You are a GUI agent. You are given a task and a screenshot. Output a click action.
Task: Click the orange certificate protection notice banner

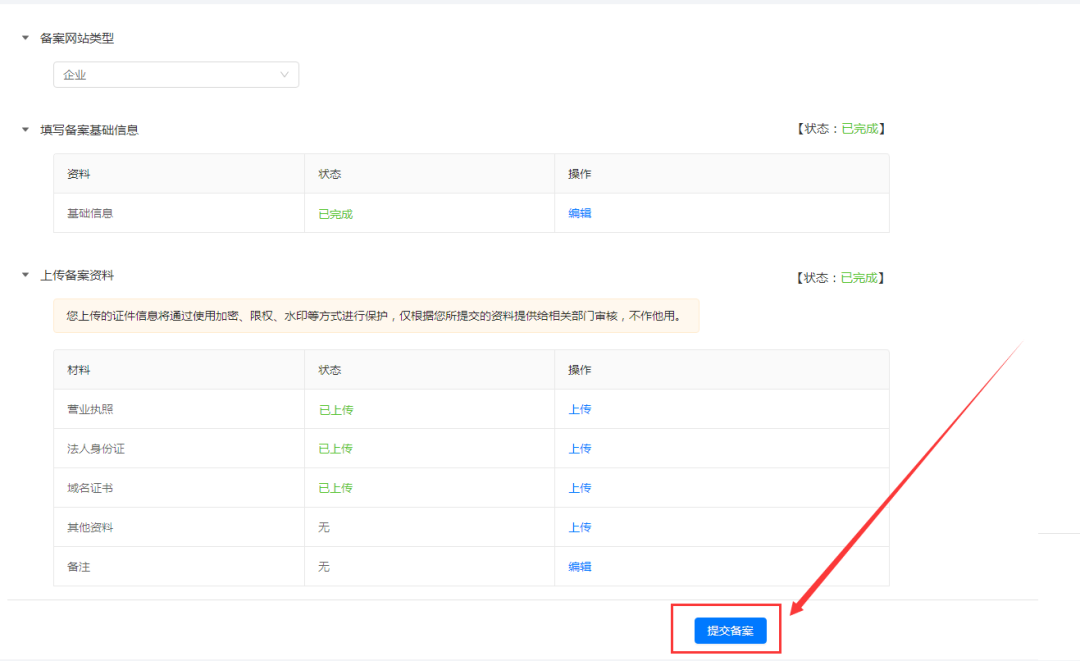[x=376, y=316]
